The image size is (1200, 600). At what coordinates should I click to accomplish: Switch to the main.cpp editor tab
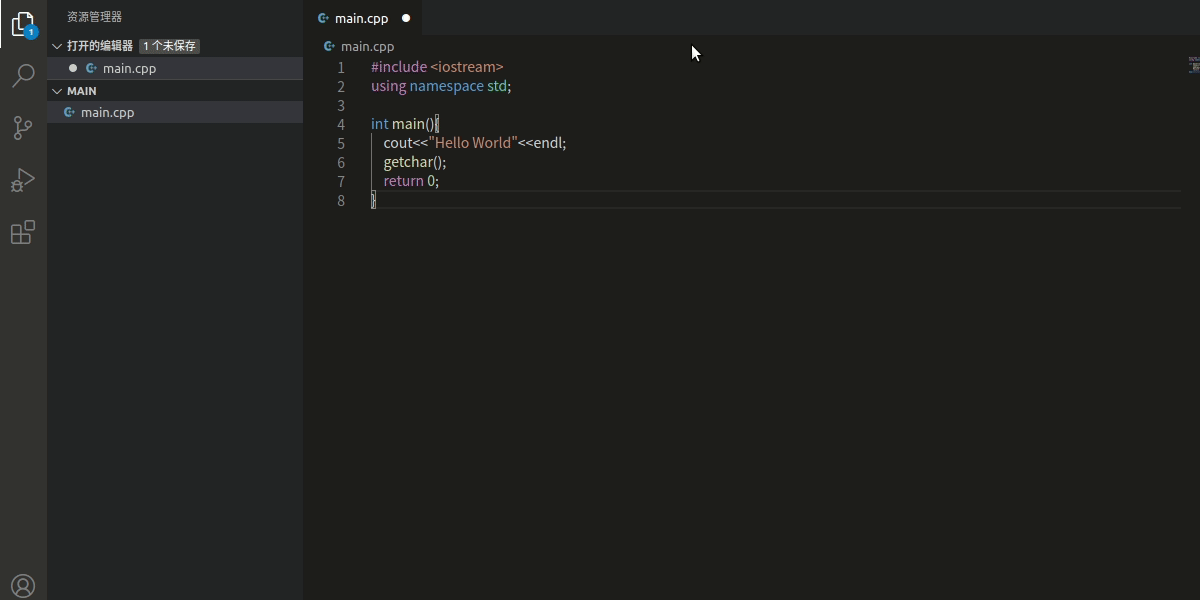pyautogui.click(x=362, y=17)
